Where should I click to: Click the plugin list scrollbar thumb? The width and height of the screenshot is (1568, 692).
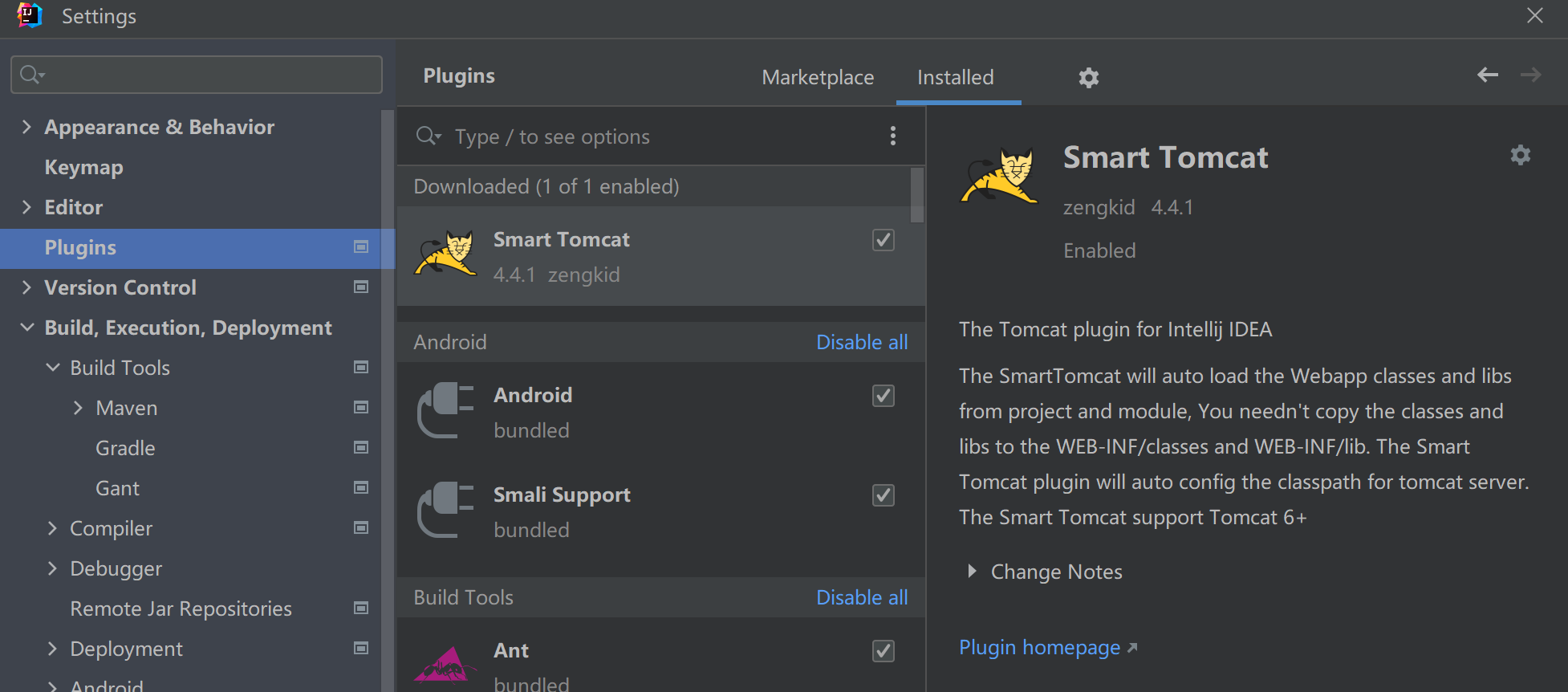pyautogui.click(x=916, y=195)
